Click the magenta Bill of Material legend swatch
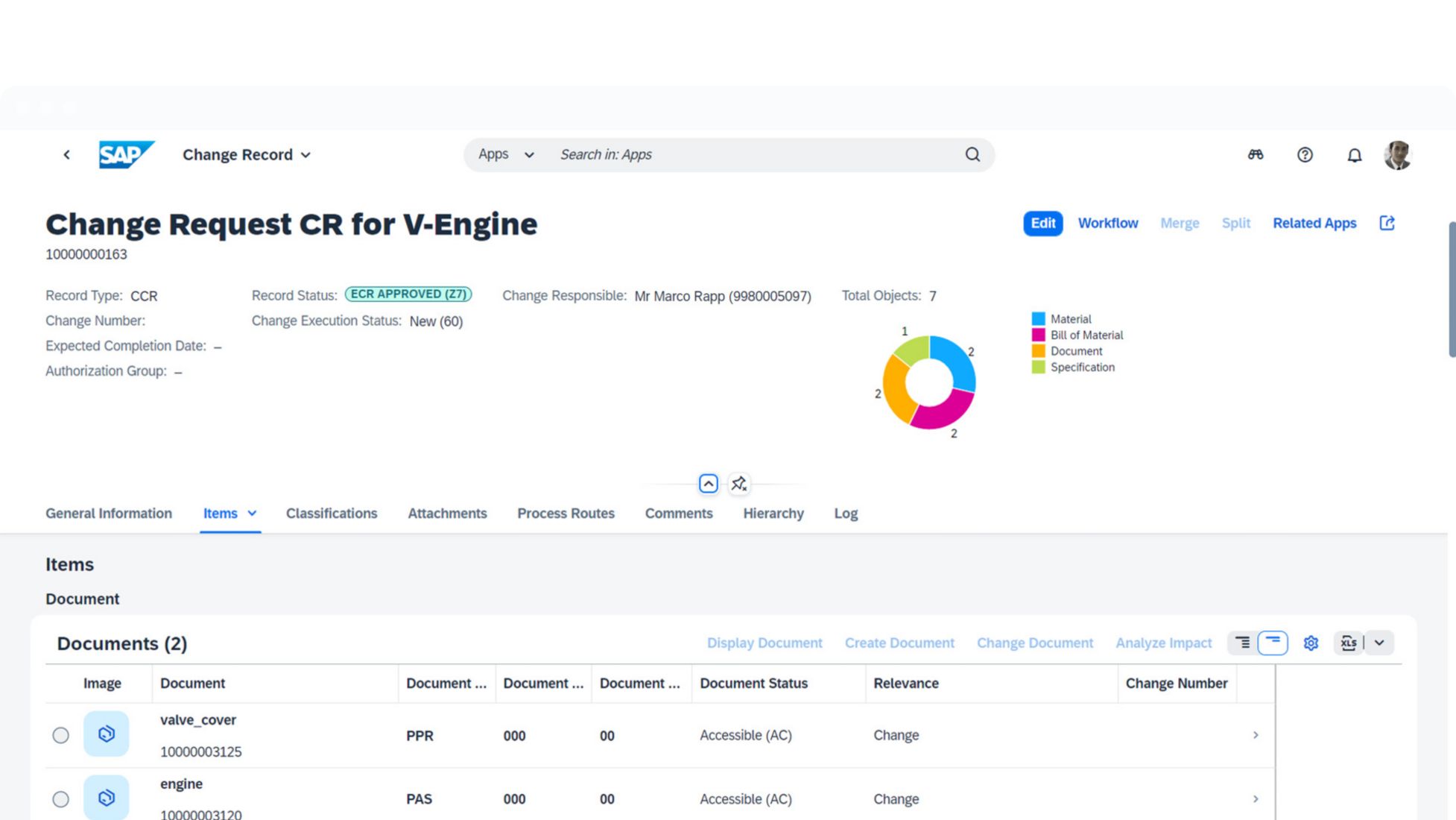Screen dimensions: 1456x820 point(1038,335)
